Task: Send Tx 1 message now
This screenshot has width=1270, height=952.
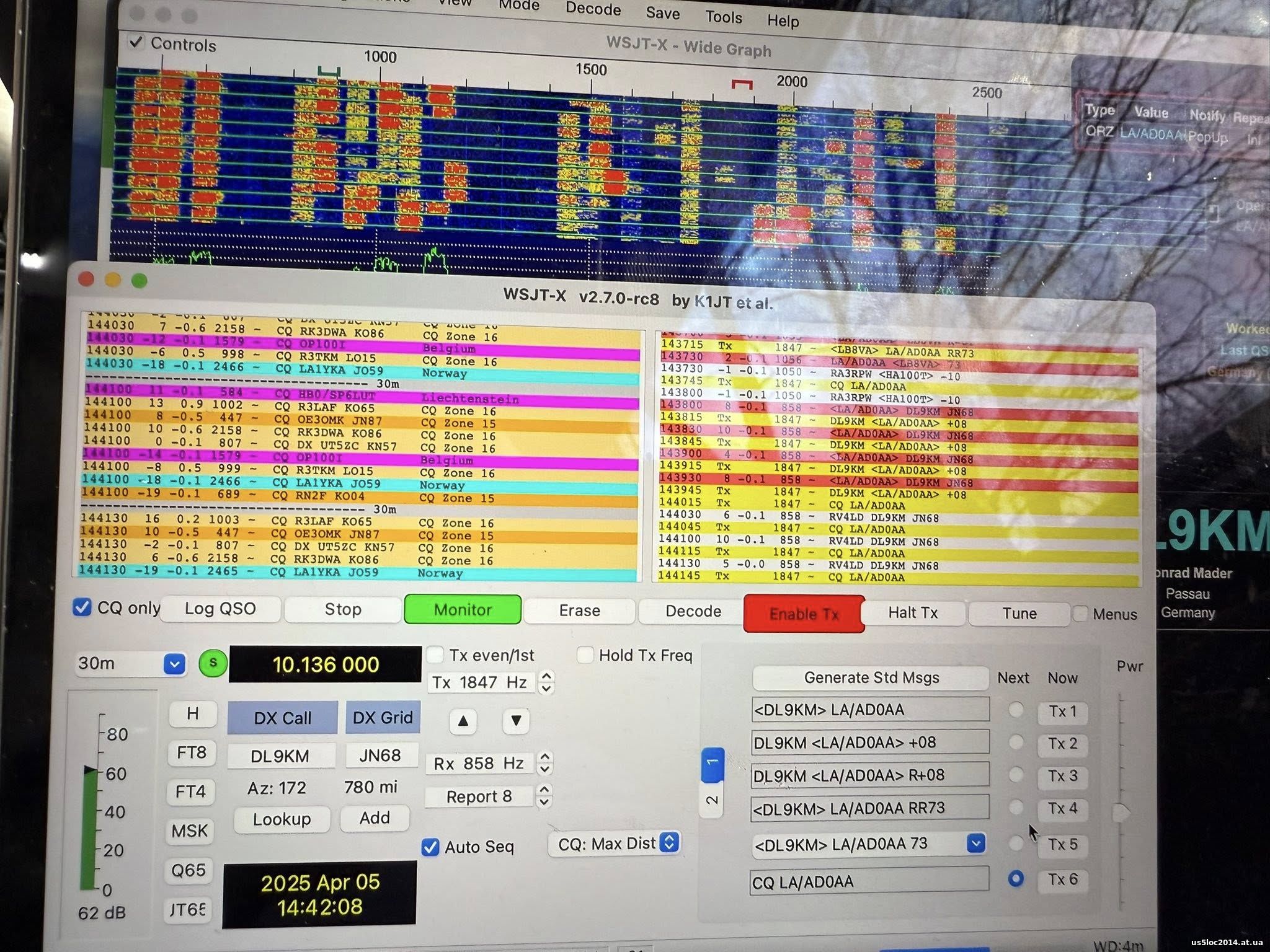Action: tap(1062, 711)
